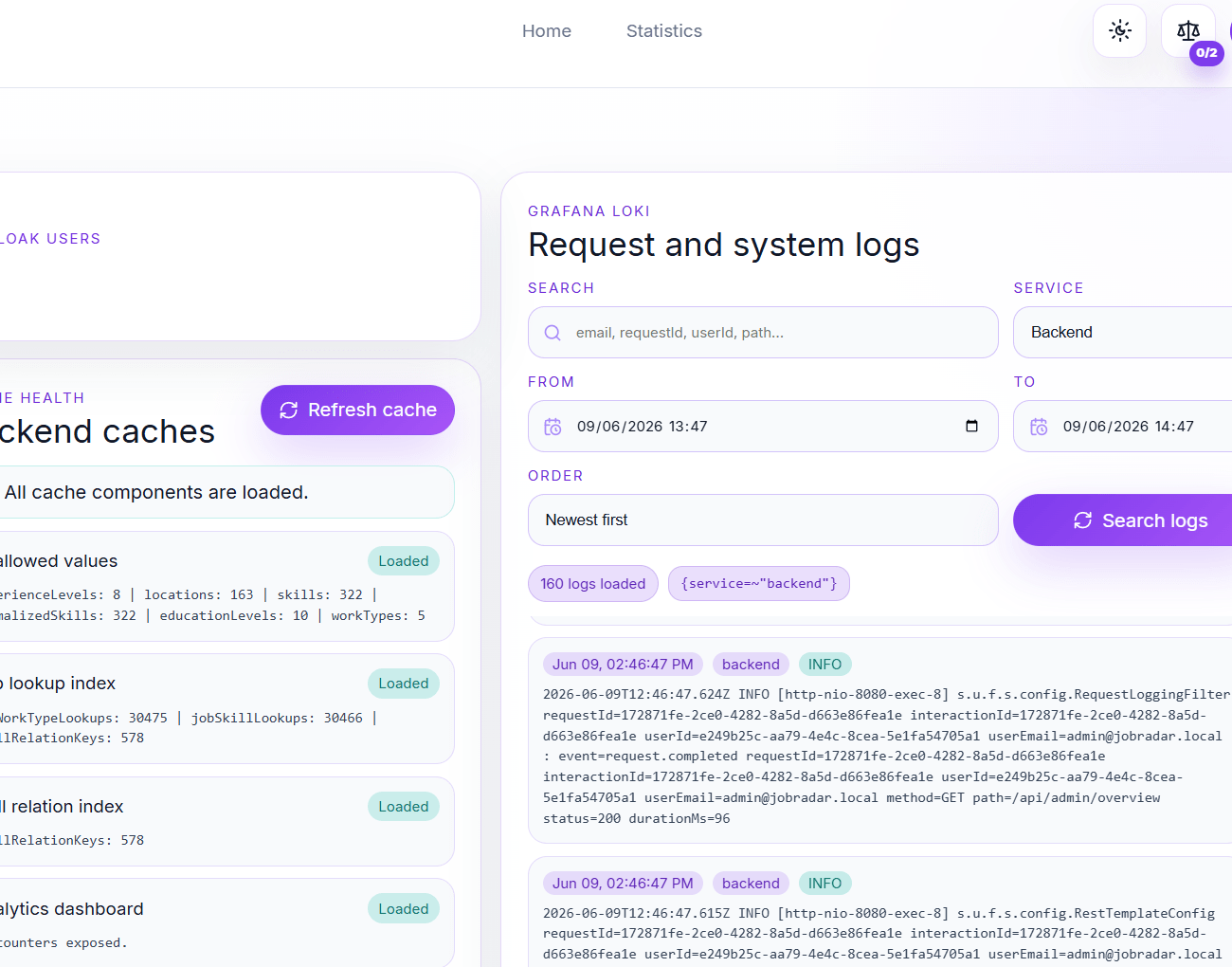Click the status=200 durationMs=96 log line
Image resolution: width=1232 pixels, height=967 pixels.
tap(637, 818)
